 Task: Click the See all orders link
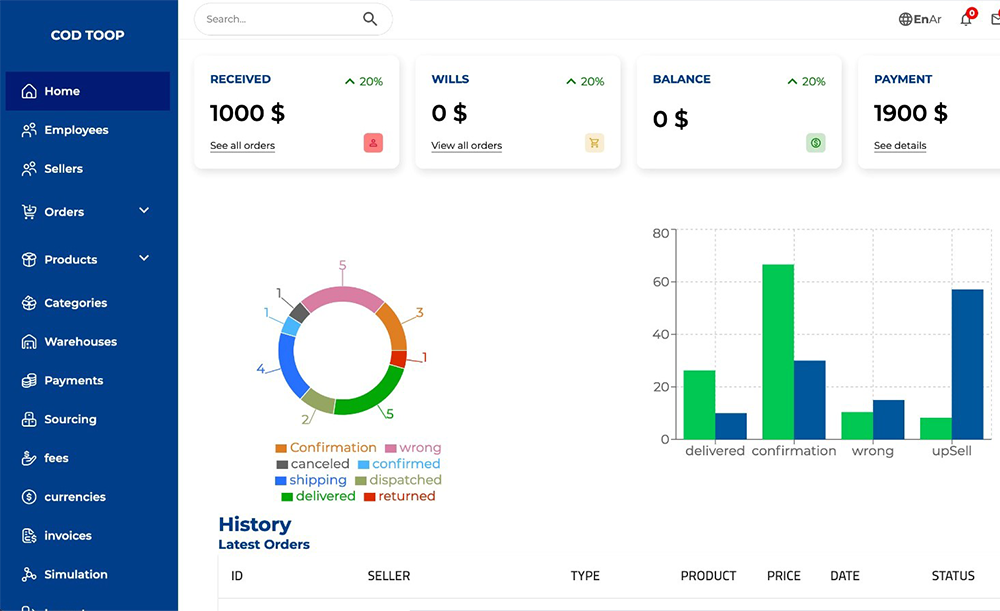tap(242, 146)
